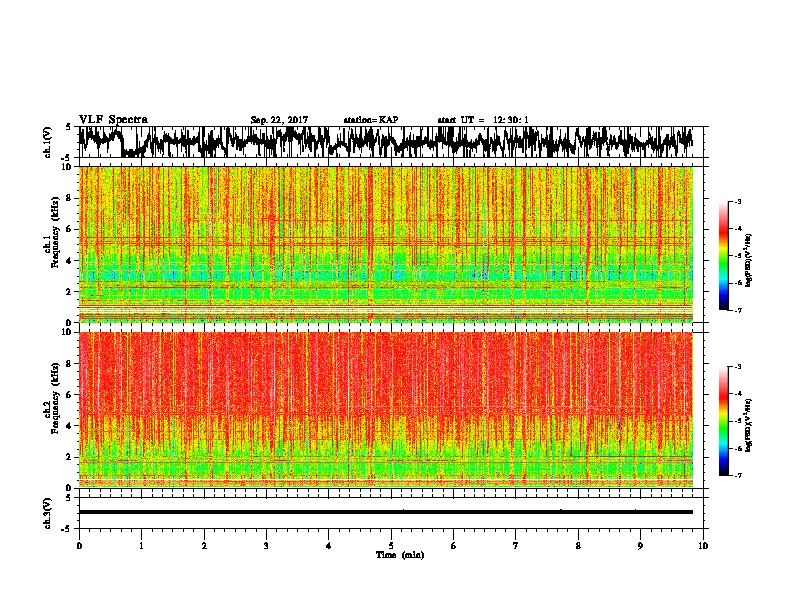Click the ch.3 flat voltage trace

(x=385, y=512)
